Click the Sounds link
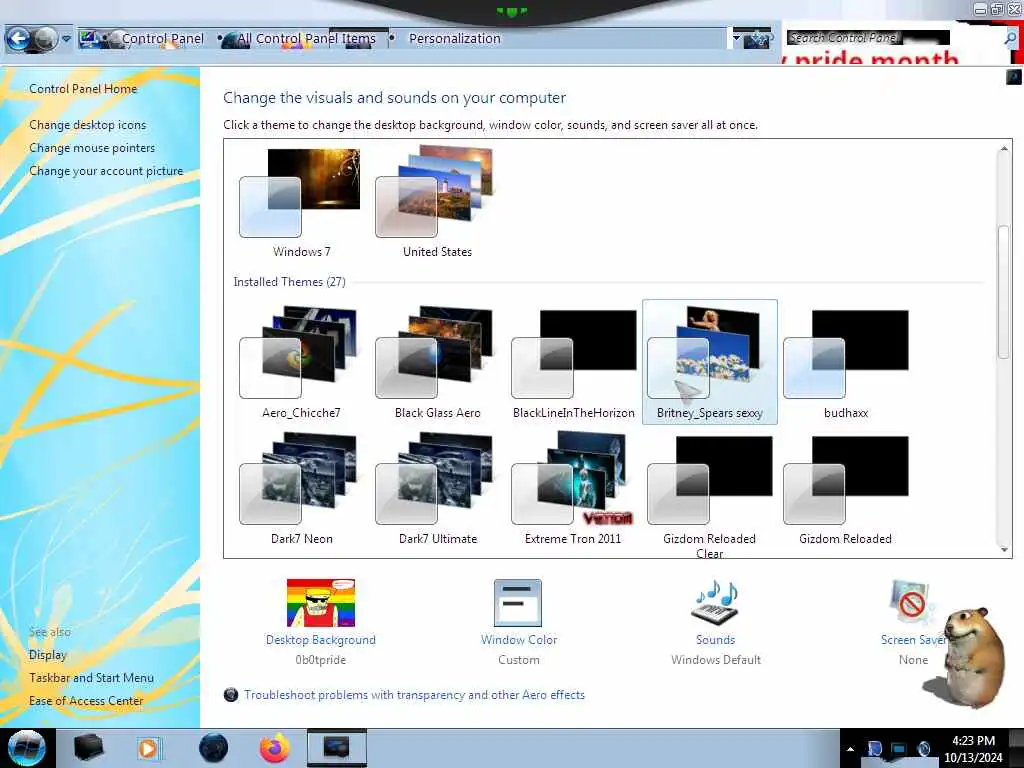 point(715,640)
